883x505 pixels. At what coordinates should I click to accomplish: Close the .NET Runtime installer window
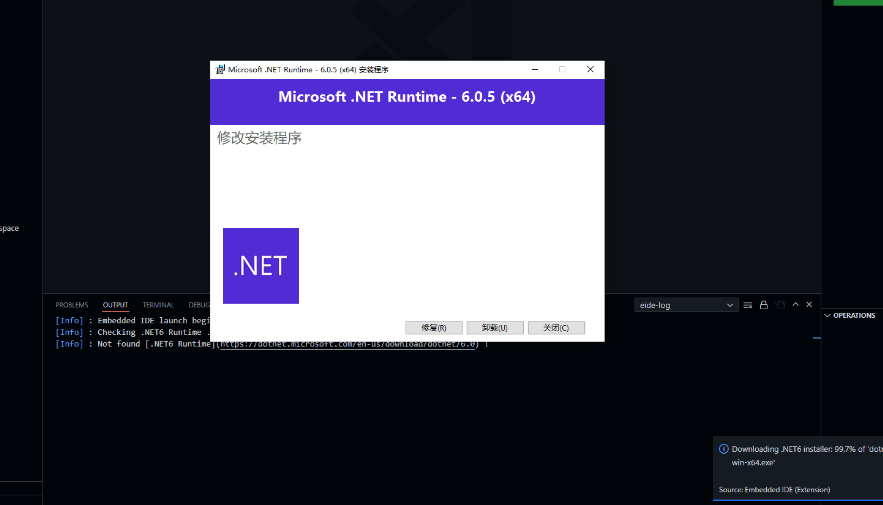click(590, 69)
